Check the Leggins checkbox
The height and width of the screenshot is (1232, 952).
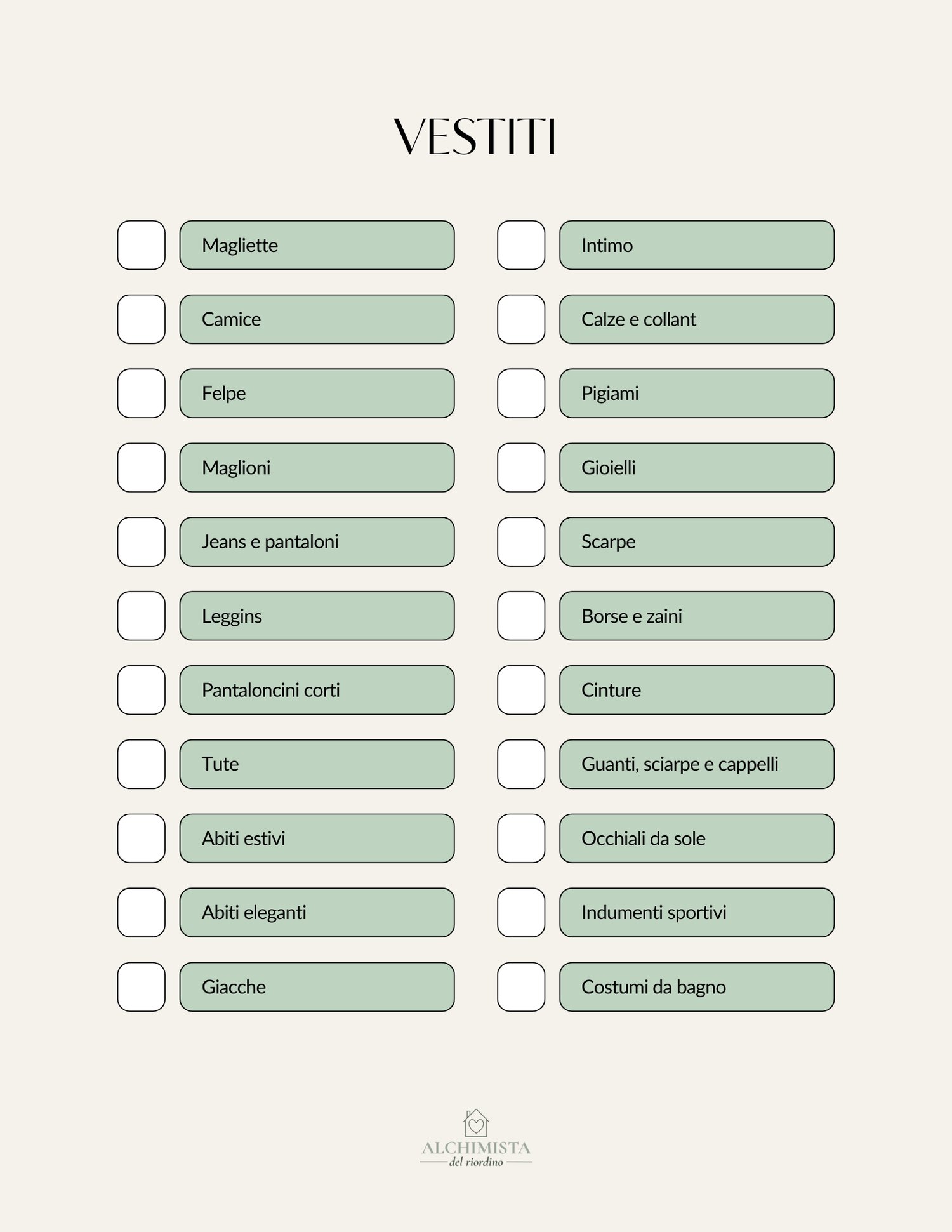coord(142,616)
